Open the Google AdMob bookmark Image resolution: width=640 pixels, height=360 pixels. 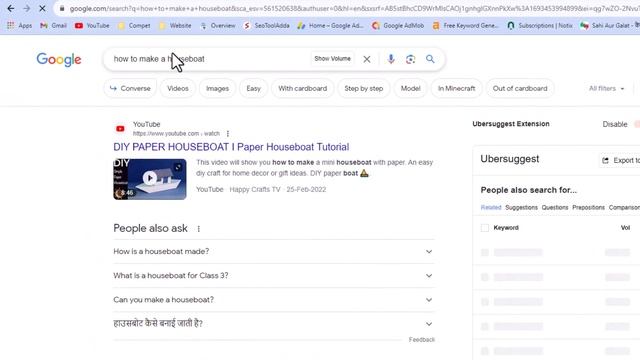coord(398,25)
